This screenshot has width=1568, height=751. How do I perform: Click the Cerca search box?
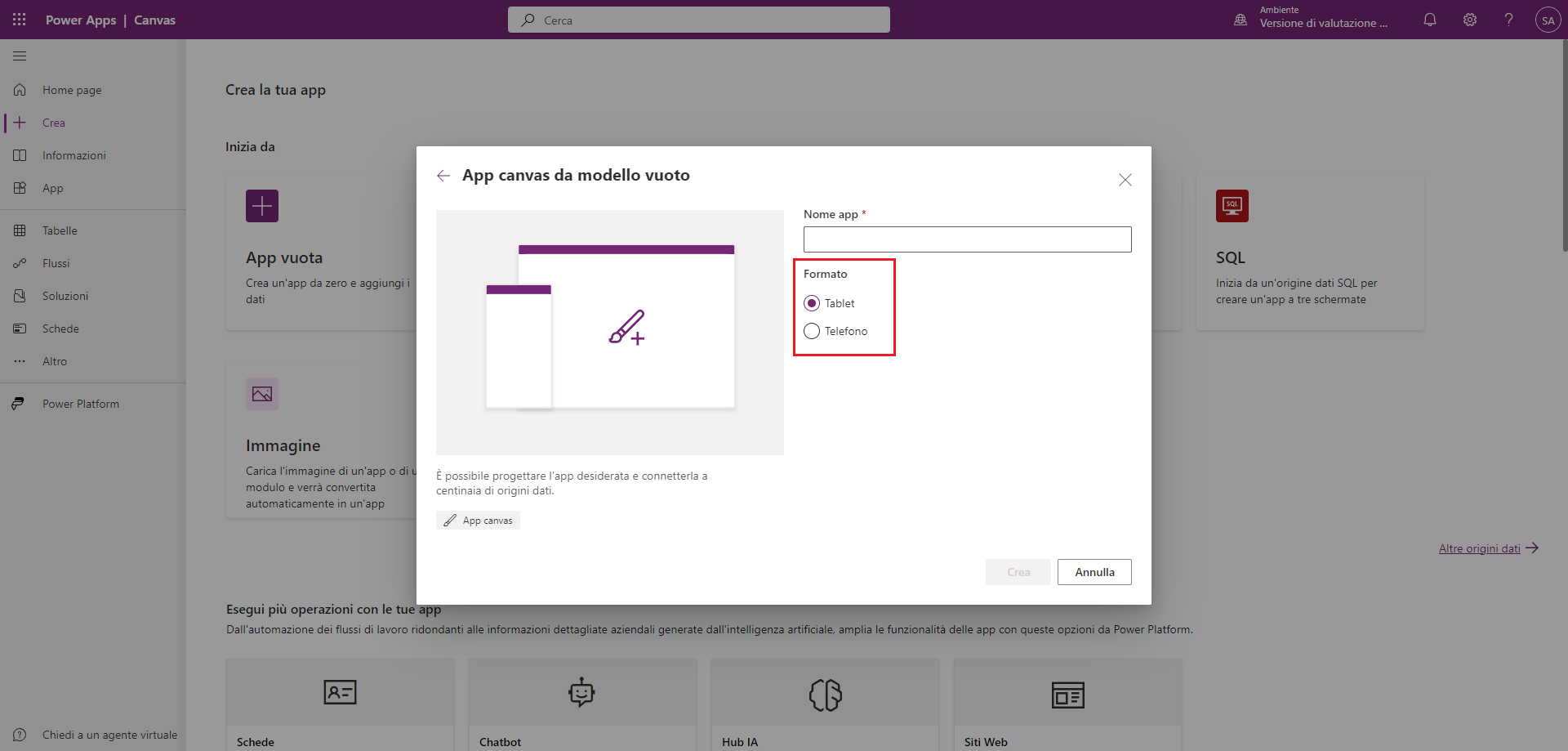699,20
